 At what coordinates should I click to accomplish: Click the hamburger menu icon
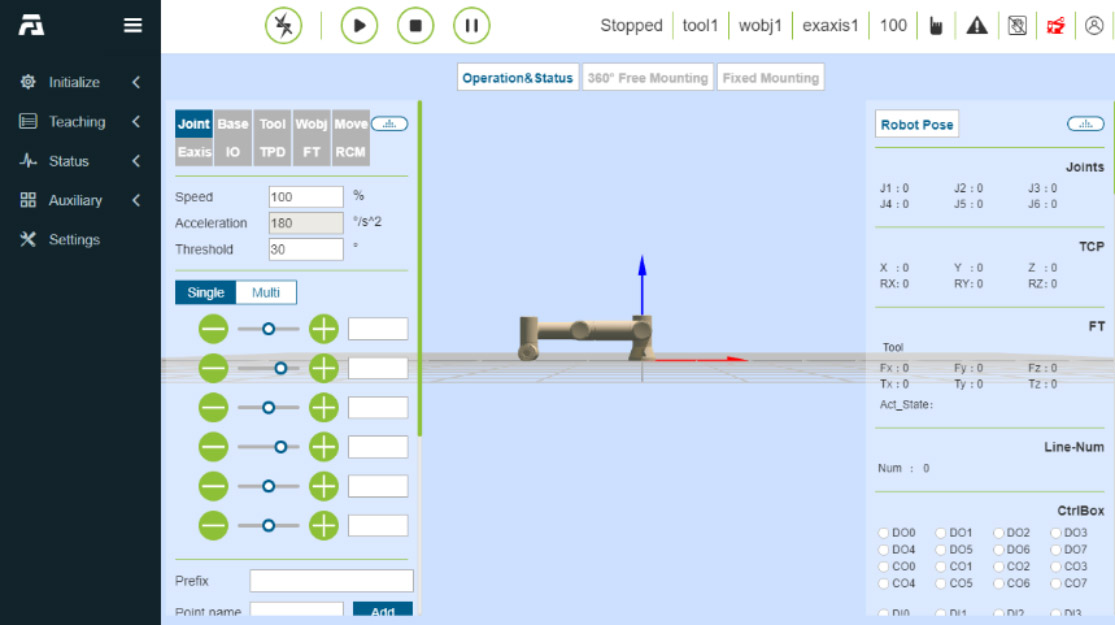[132, 26]
